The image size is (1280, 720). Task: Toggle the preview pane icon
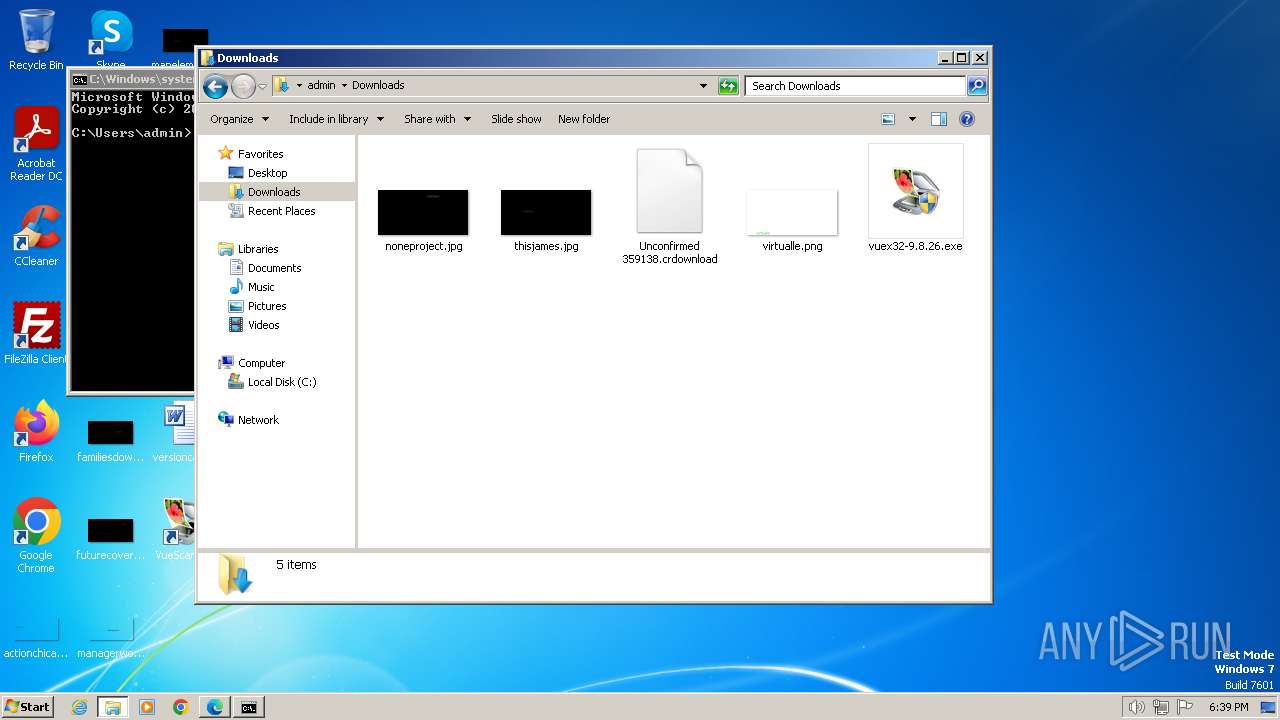coord(939,119)
